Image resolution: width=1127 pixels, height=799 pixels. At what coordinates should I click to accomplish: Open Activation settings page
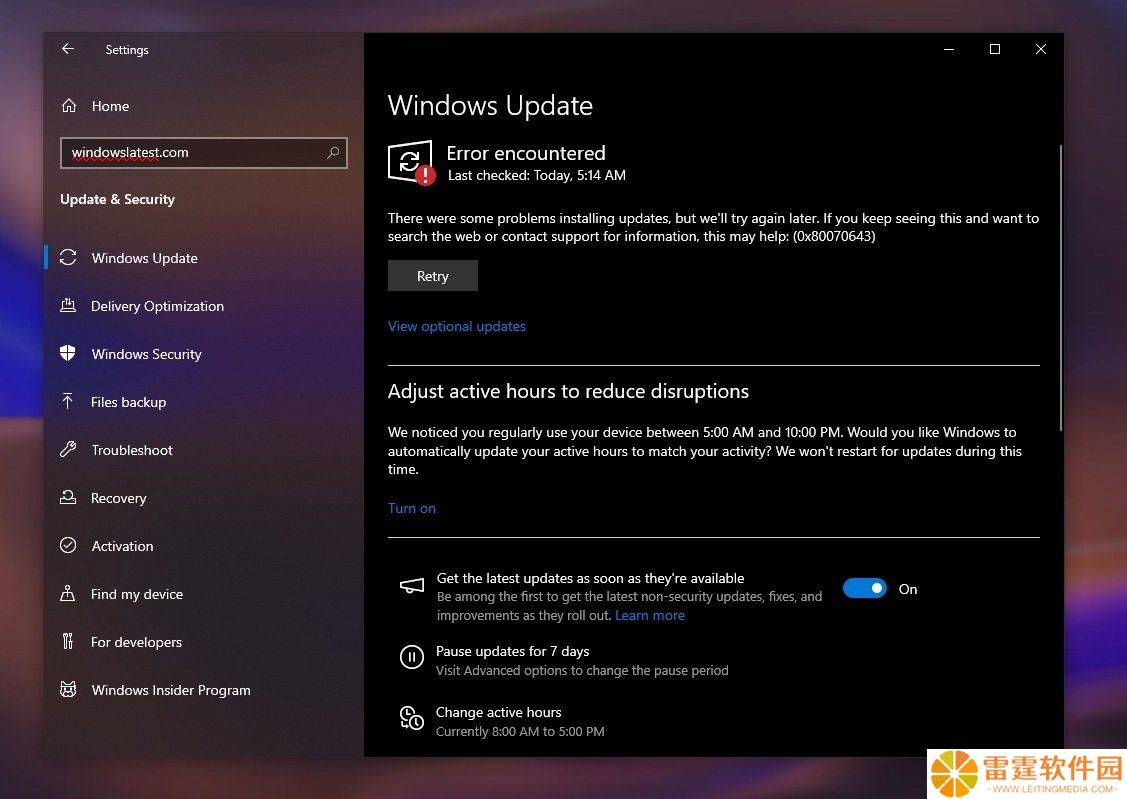click(x=122, y=546)
